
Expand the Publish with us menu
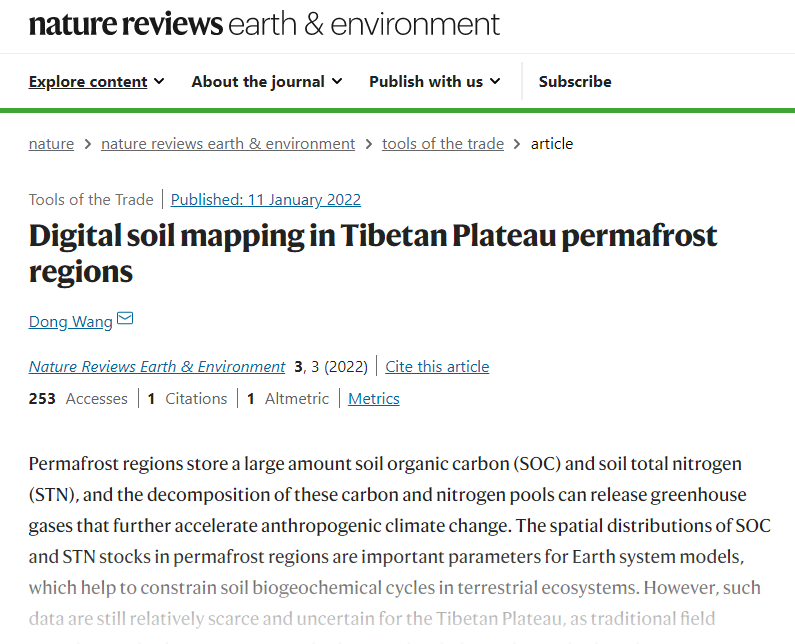pos(434,82)
